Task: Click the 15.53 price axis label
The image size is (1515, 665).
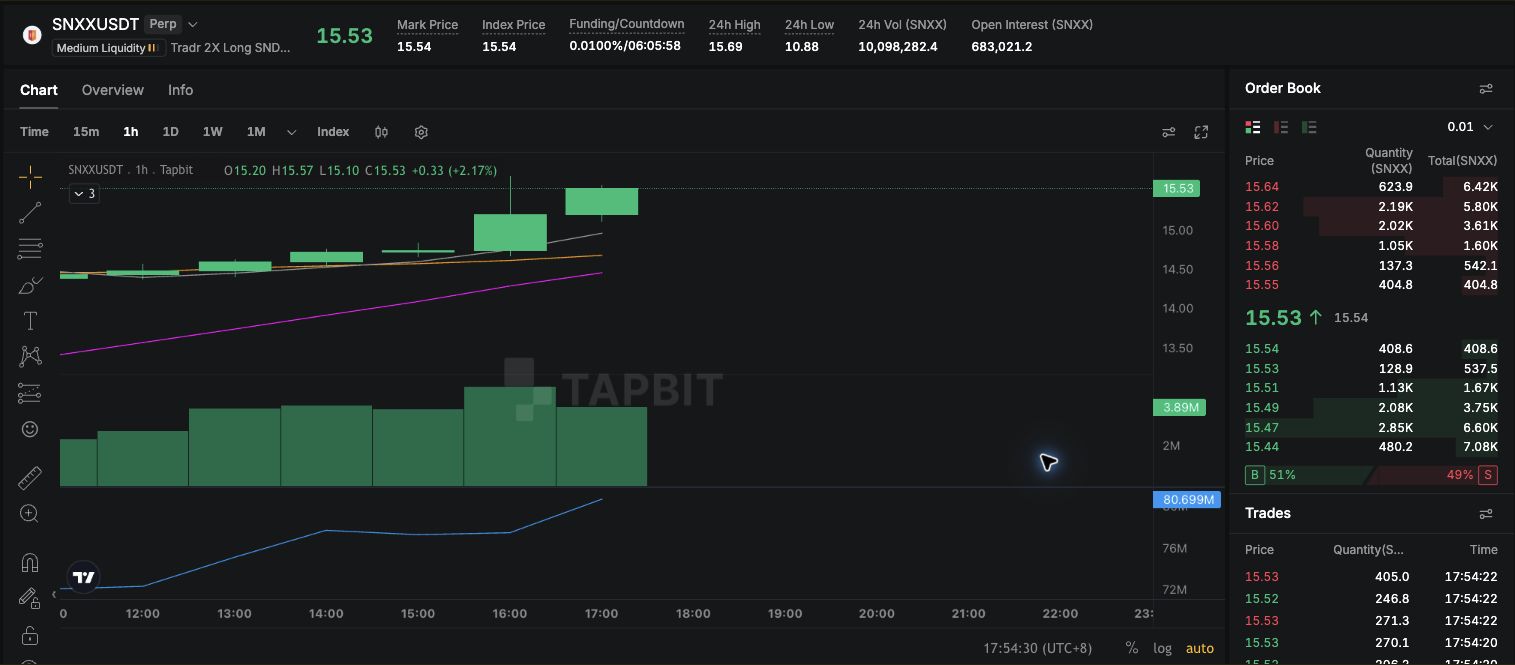Action: [1178, 188]
